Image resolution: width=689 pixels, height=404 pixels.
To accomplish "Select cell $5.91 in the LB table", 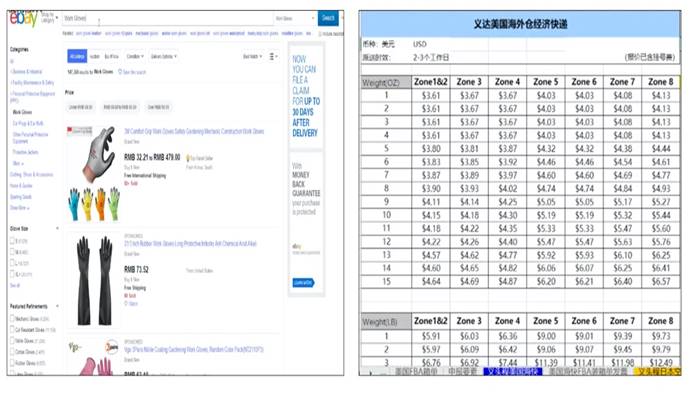I will click(431, 336).
